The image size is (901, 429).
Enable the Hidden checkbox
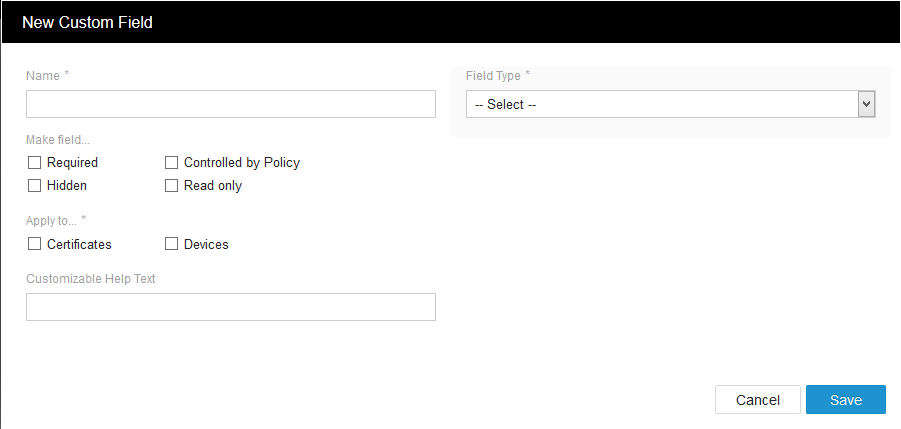[x=34, y=185]
